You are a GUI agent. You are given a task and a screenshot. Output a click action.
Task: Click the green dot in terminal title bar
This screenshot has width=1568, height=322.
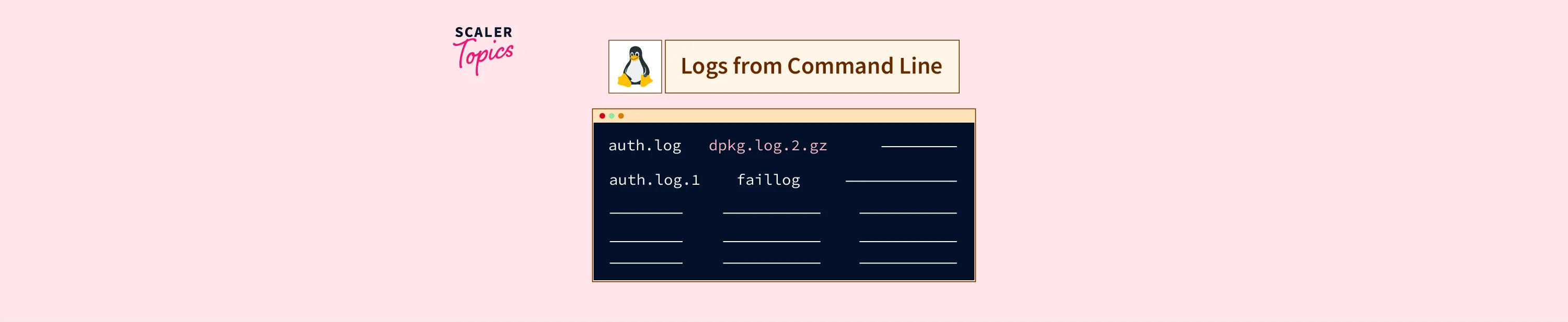point(612,115)
